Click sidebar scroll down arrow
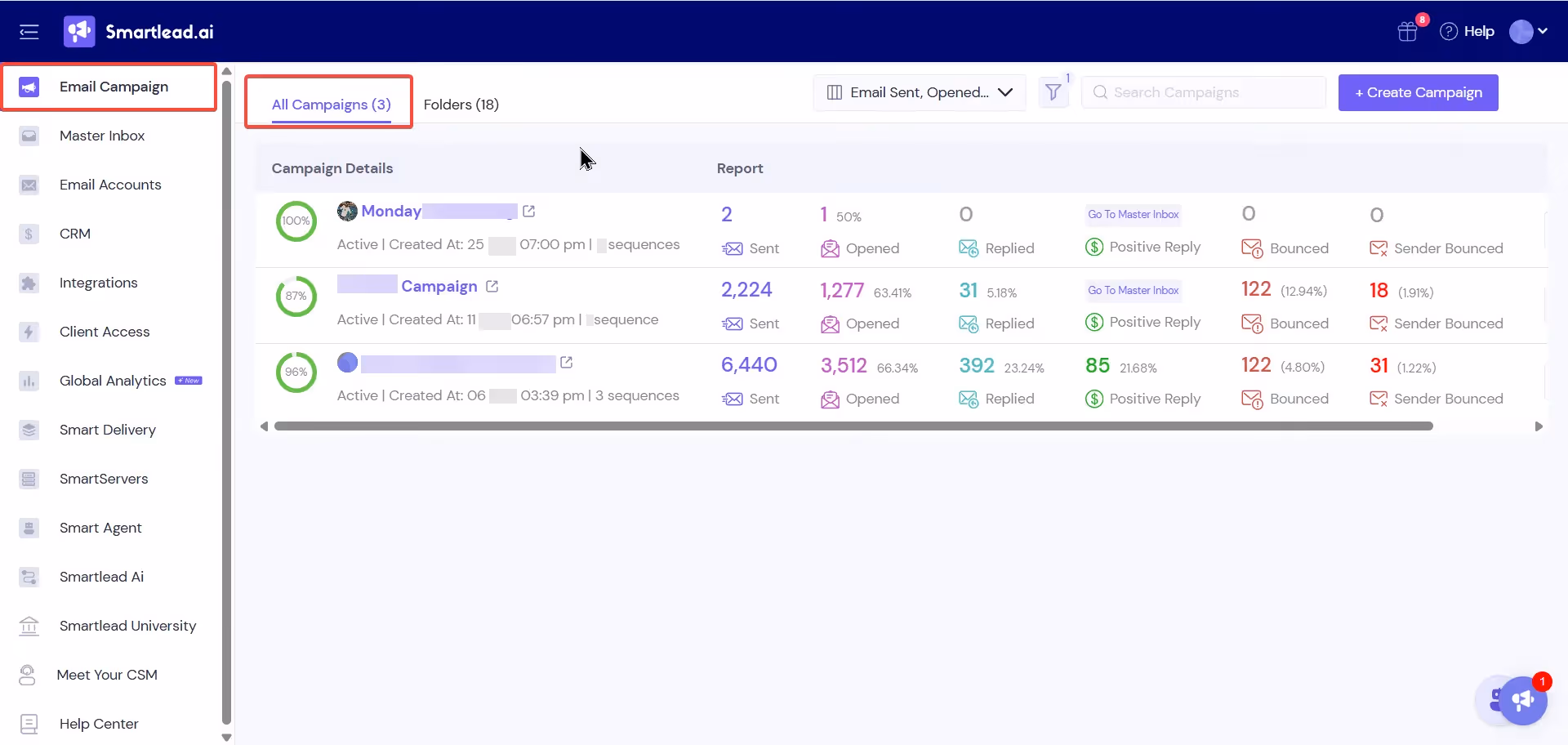This screenshot has width=1568, height=745. (x=226, y=737)
